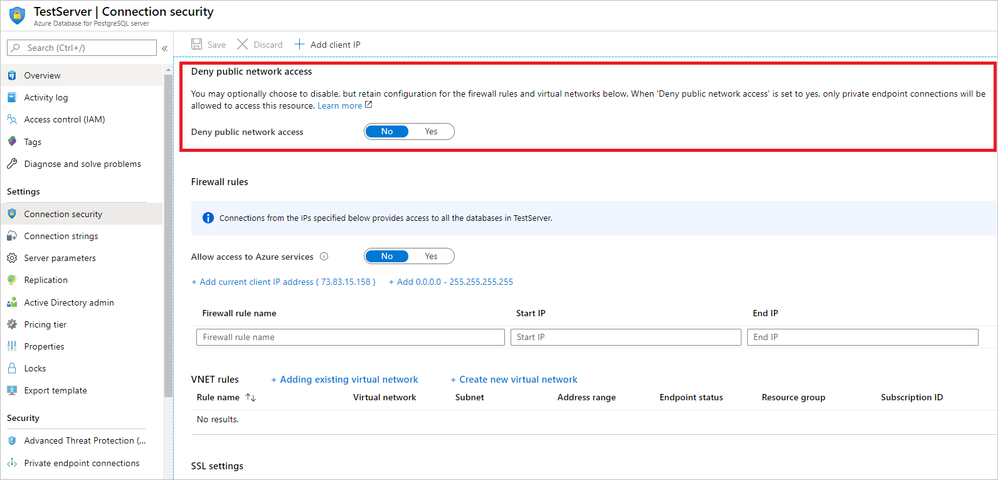Click the Save disk icon
Screen dimensions: 998x480
[x=197, y=45]
